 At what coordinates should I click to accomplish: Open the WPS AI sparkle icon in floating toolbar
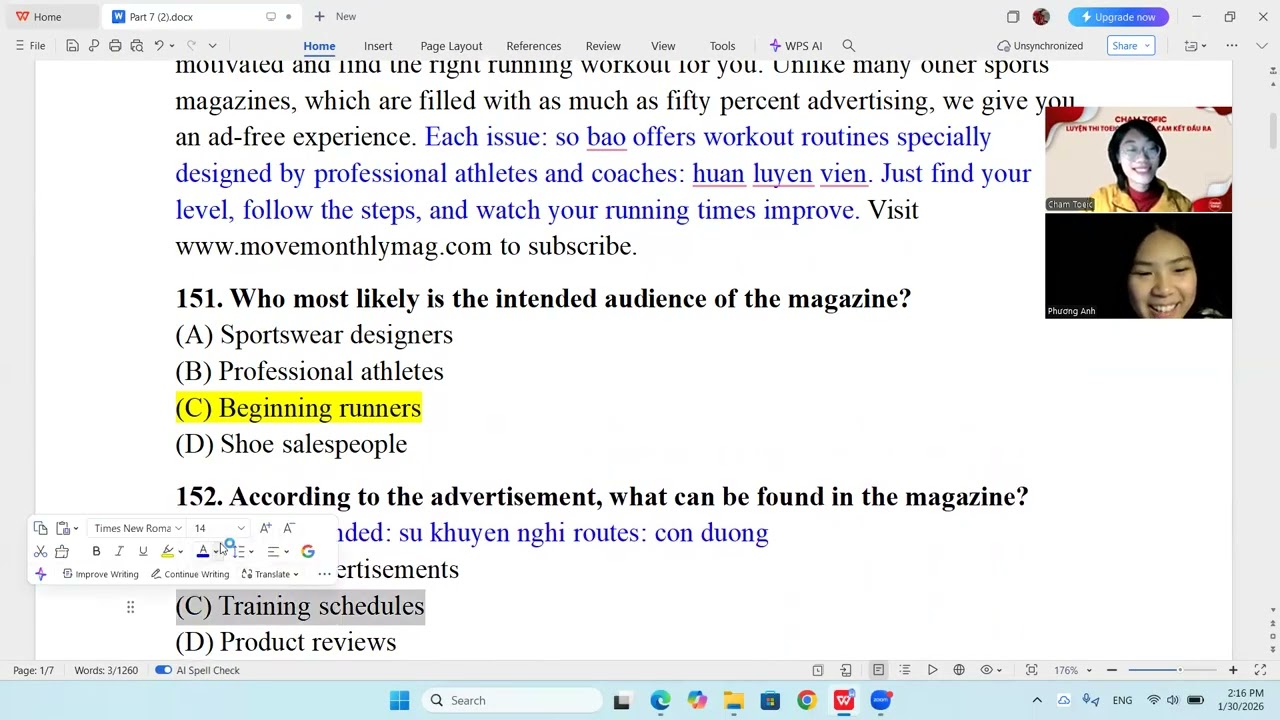[40, 574]
